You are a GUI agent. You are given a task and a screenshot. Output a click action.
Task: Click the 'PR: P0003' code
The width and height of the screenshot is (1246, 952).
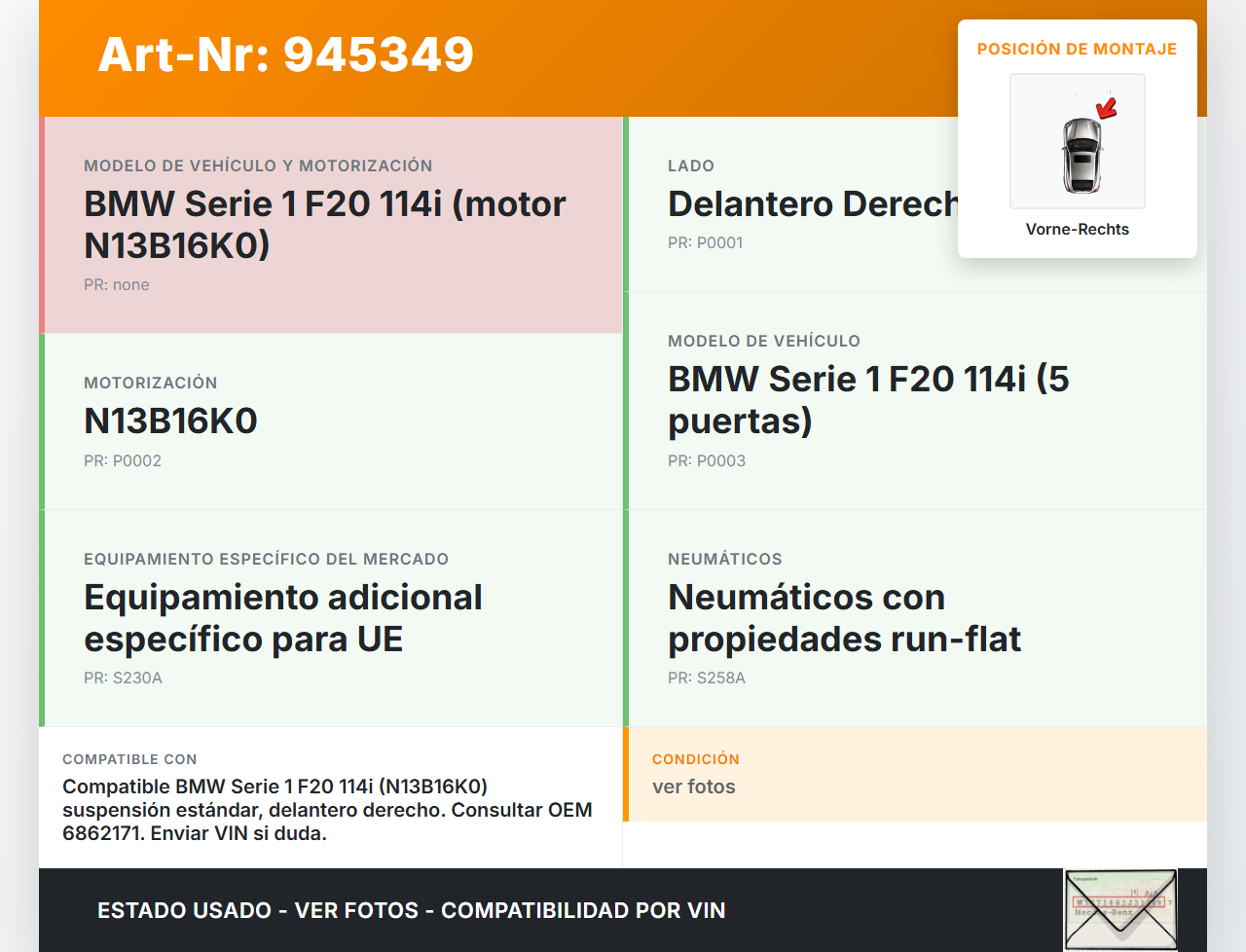click(707, 460)
